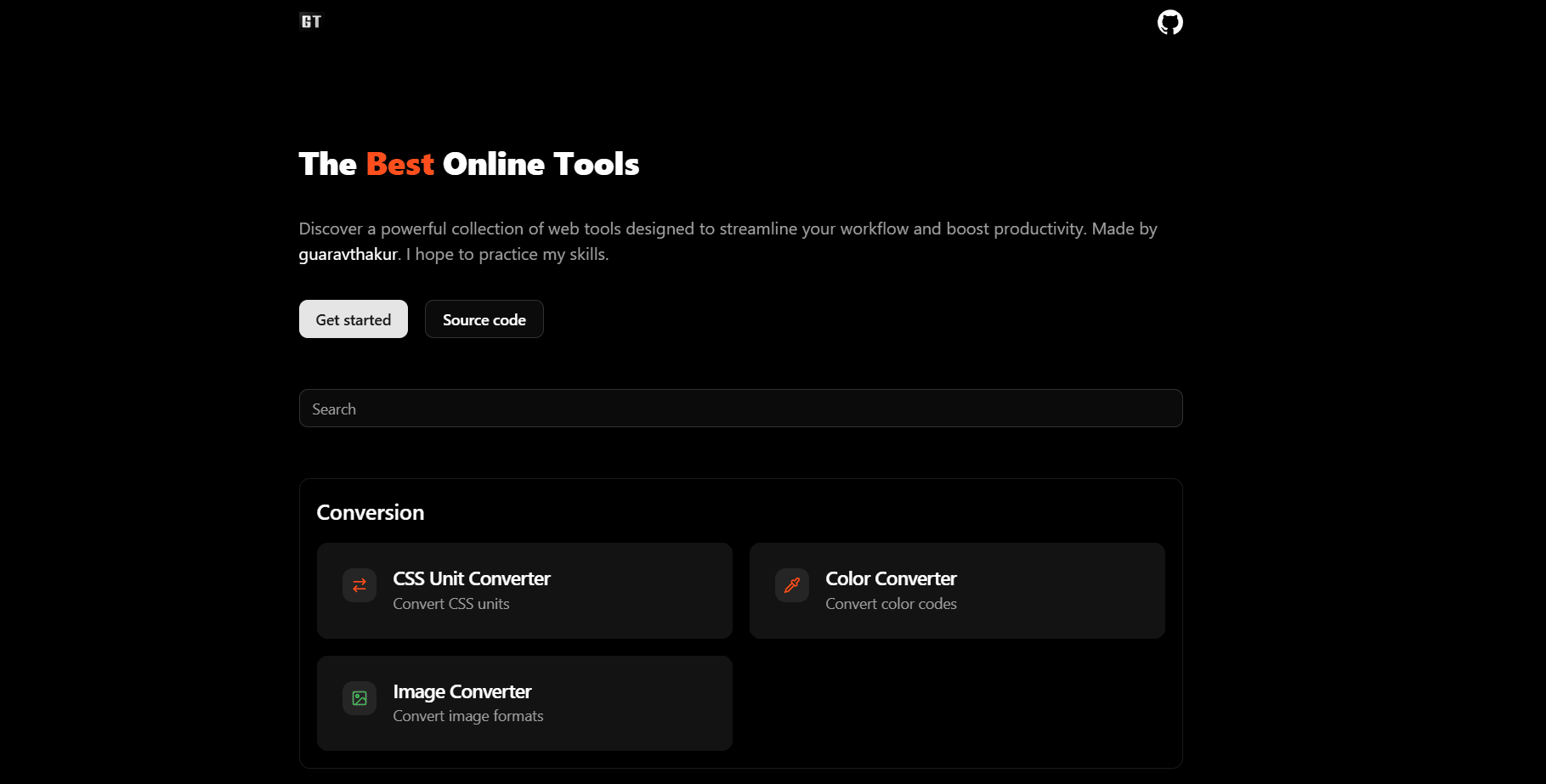This screenshot has width=1546, height=784.
Task: Click the eyedropper icon on the Color Converter card
Action: (x=791, y=584)
